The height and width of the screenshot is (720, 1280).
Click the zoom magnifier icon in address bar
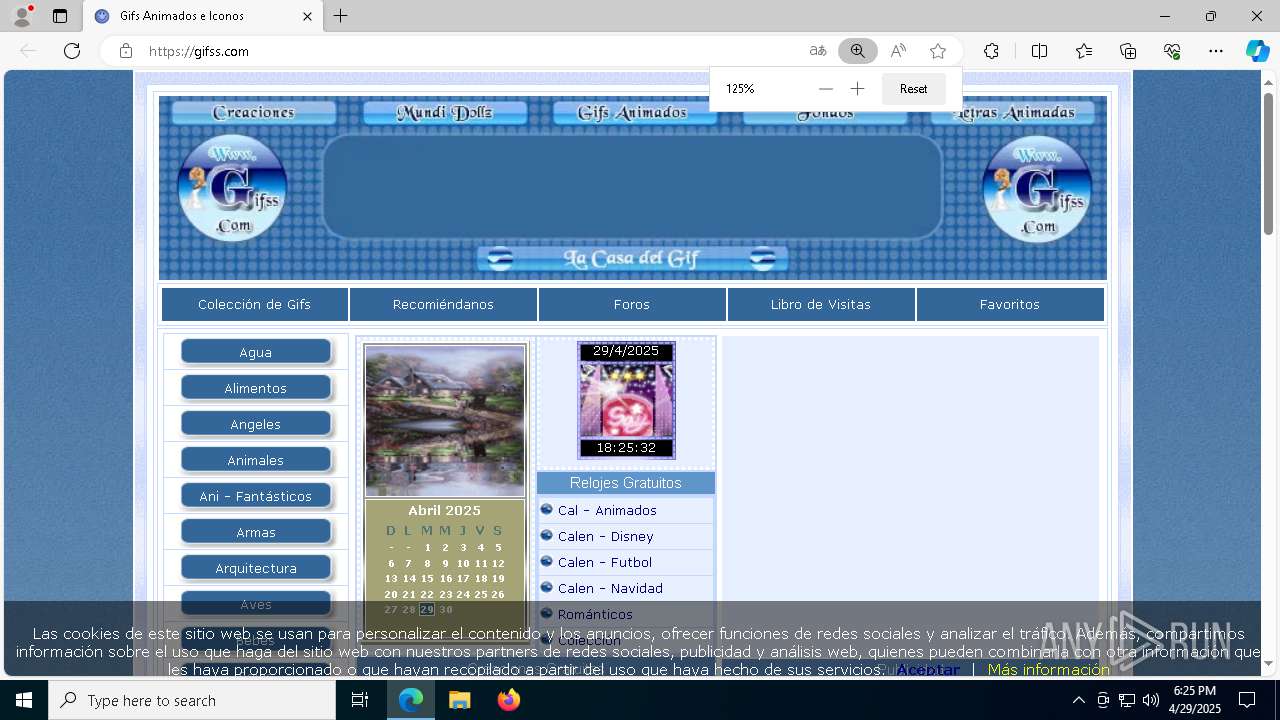tap(858, 51)
